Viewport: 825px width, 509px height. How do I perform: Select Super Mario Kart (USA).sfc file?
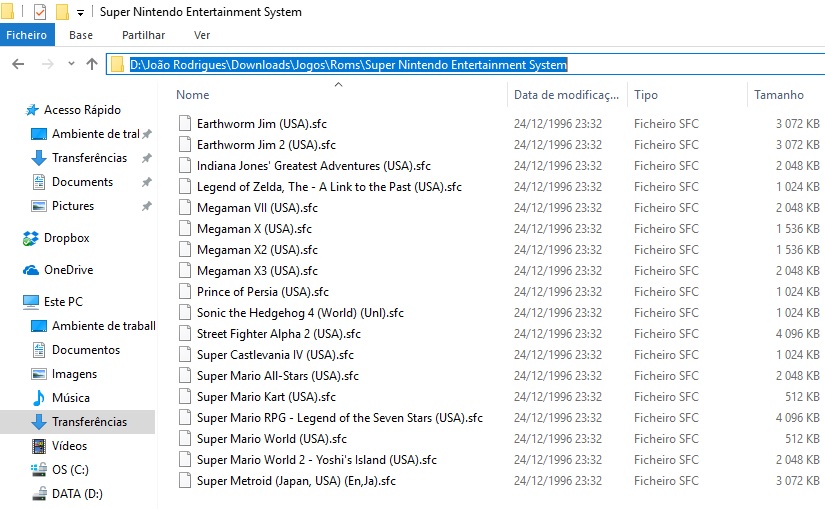click(x=266, y=397)
